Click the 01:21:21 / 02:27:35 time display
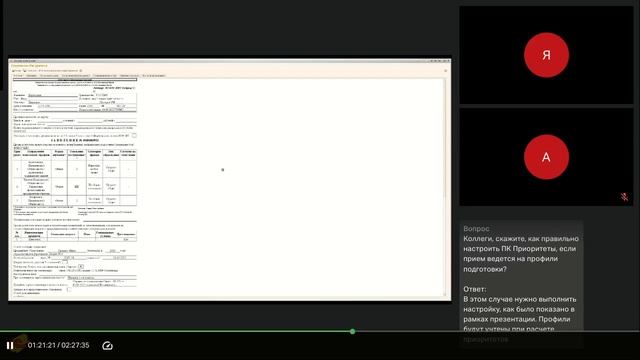Screen dimensions: 640x360 tap(58, 345)
